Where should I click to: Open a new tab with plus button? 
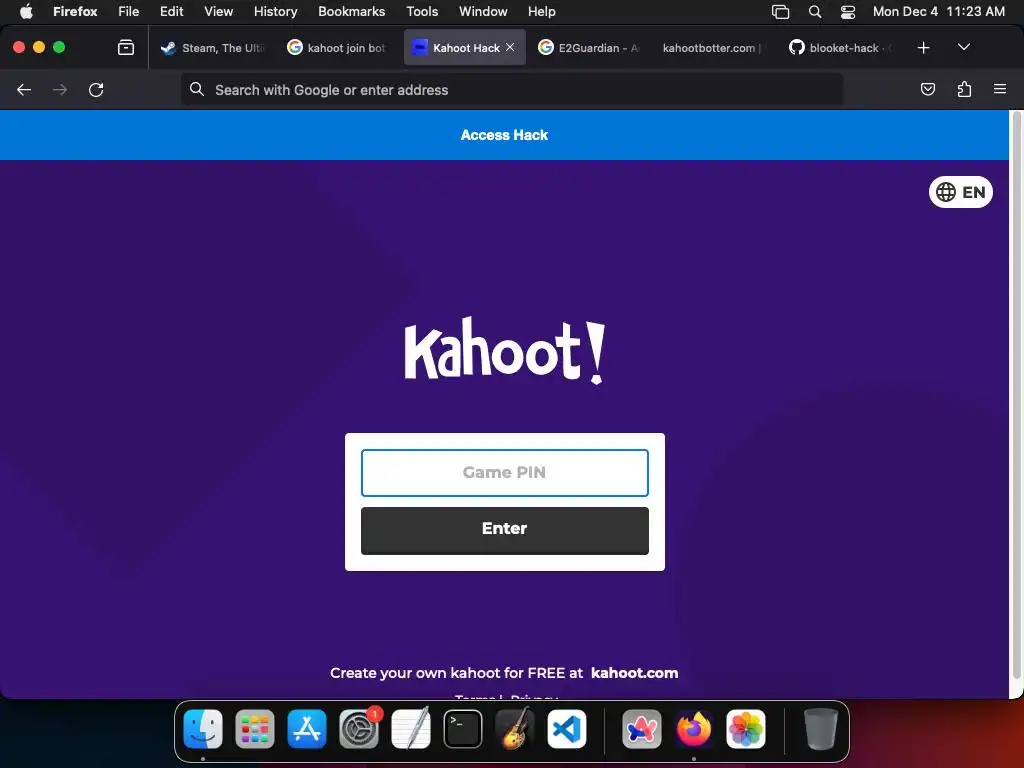point(923,48)
